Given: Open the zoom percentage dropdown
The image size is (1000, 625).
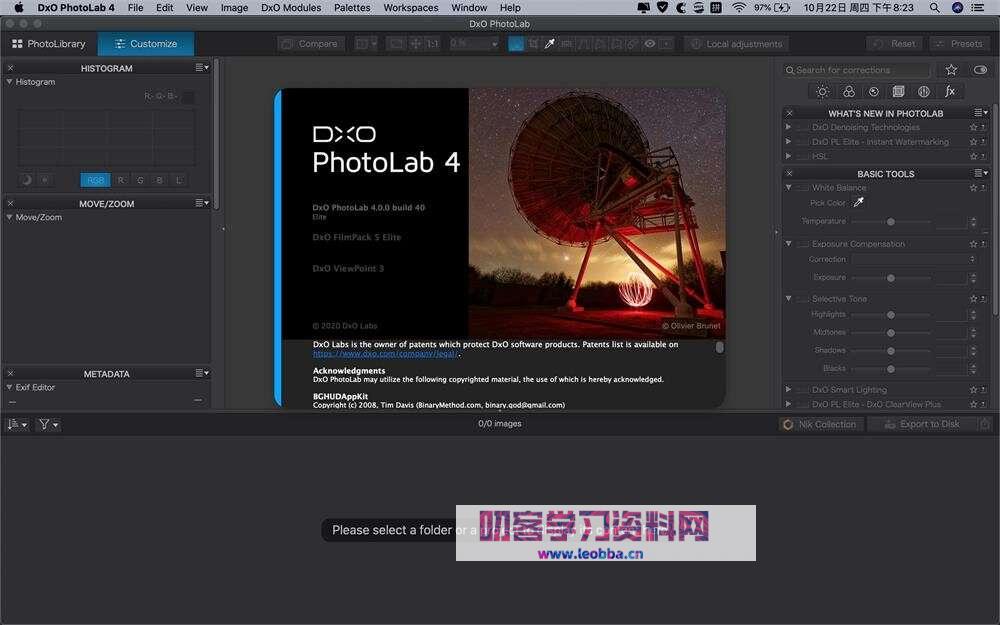Looking at the screenshot, I should 494,43.
